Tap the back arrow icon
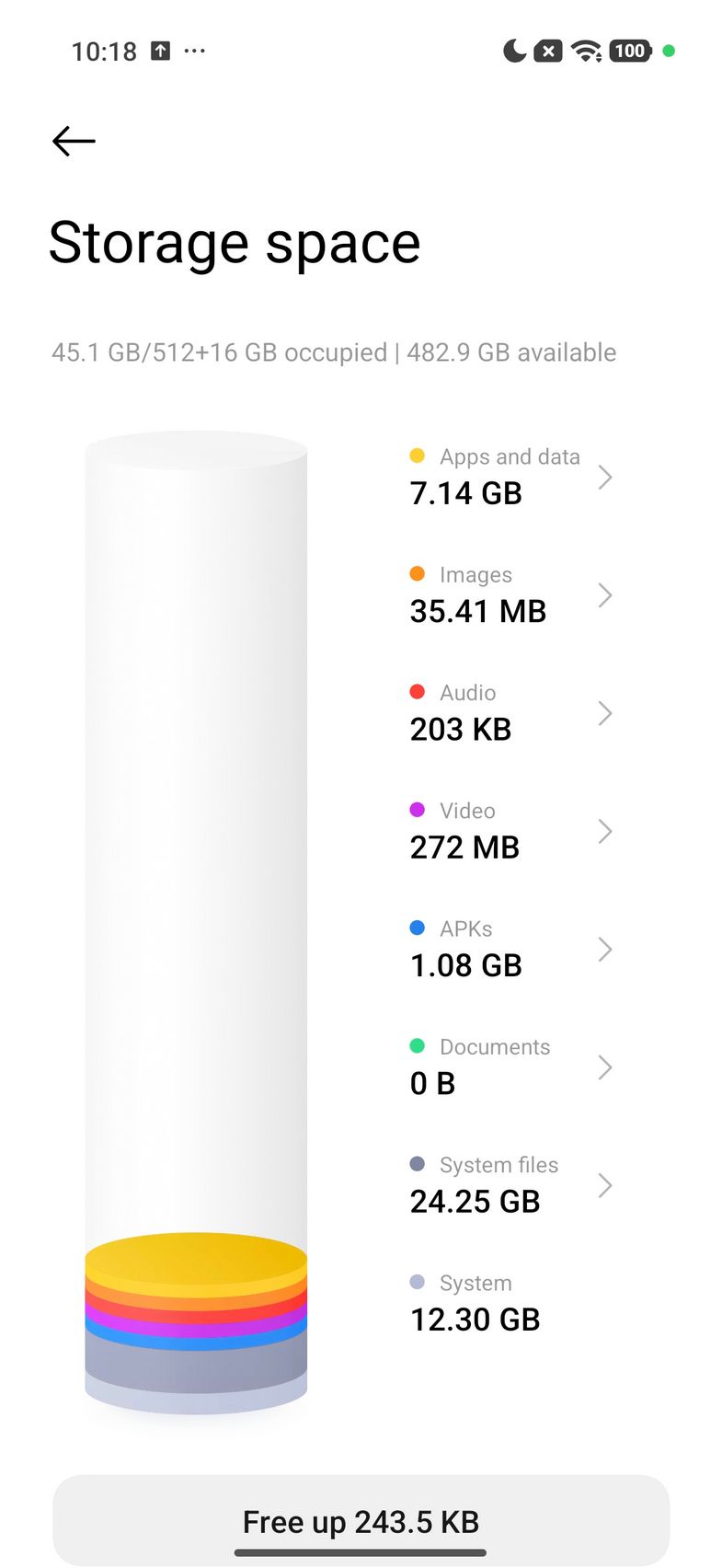This screenshot has width=722, height=1568. click(74, 141)
